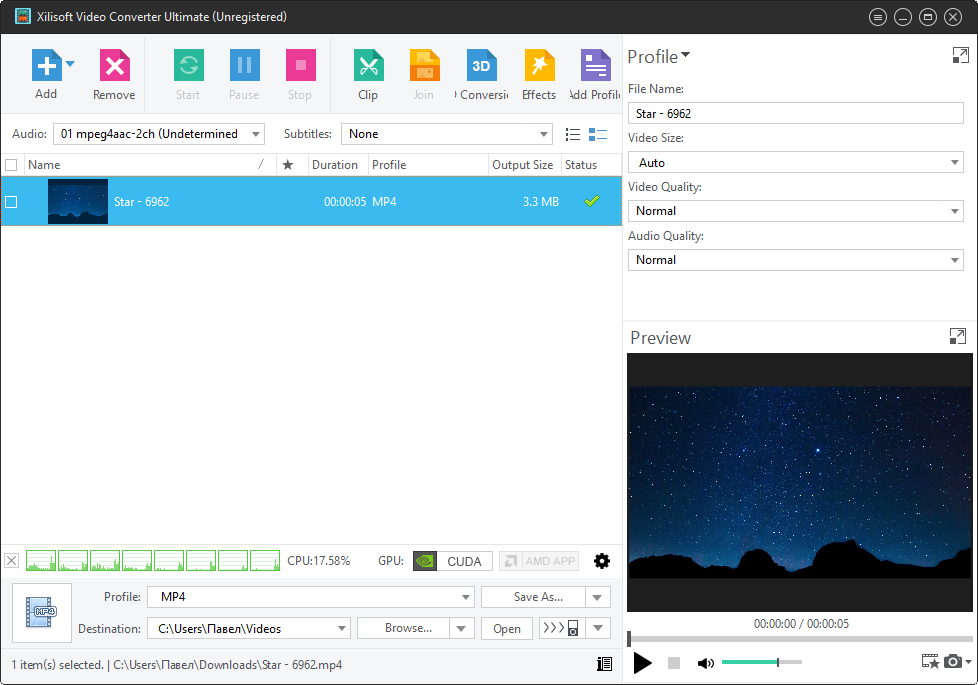This screenshot has height=685, width=978.
Task: Click the bookmark clip star icon
Action: click(930, 661)
